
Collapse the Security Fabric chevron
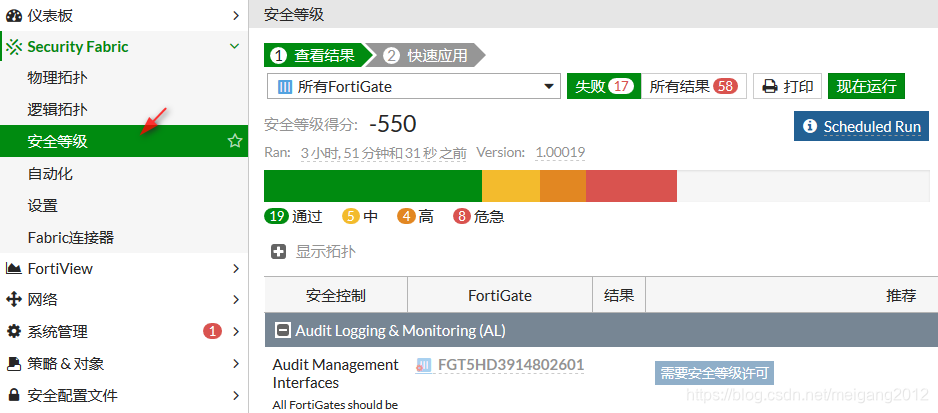(235, 46)
